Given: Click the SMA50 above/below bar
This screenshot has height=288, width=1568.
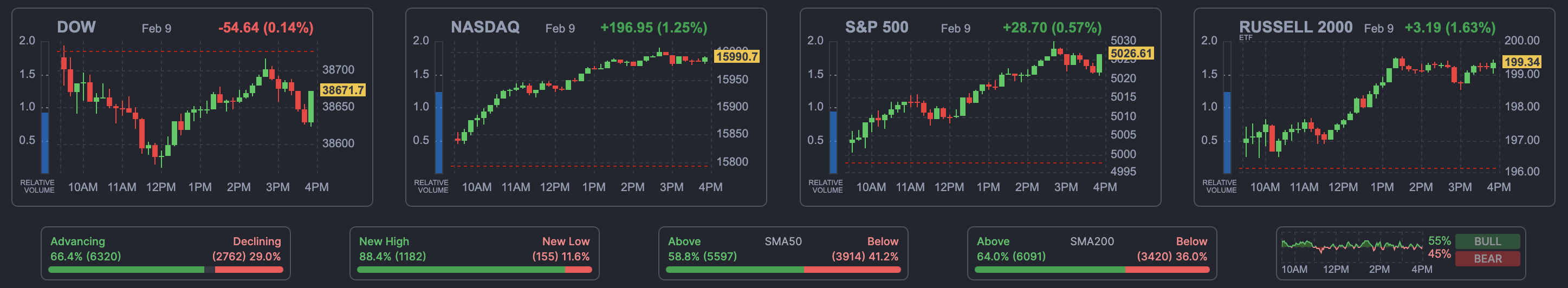Looking at the screenshot, I should [783, 269].
